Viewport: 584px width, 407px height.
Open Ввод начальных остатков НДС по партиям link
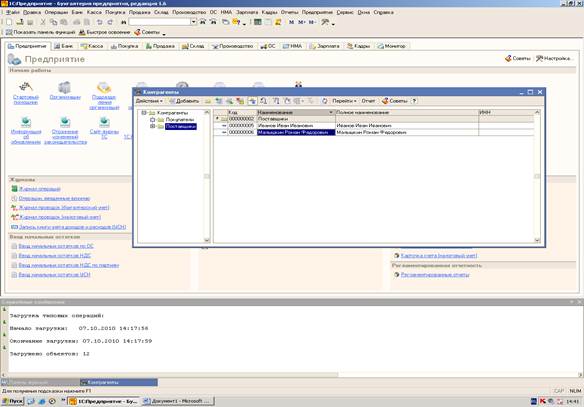coord(69,265)
